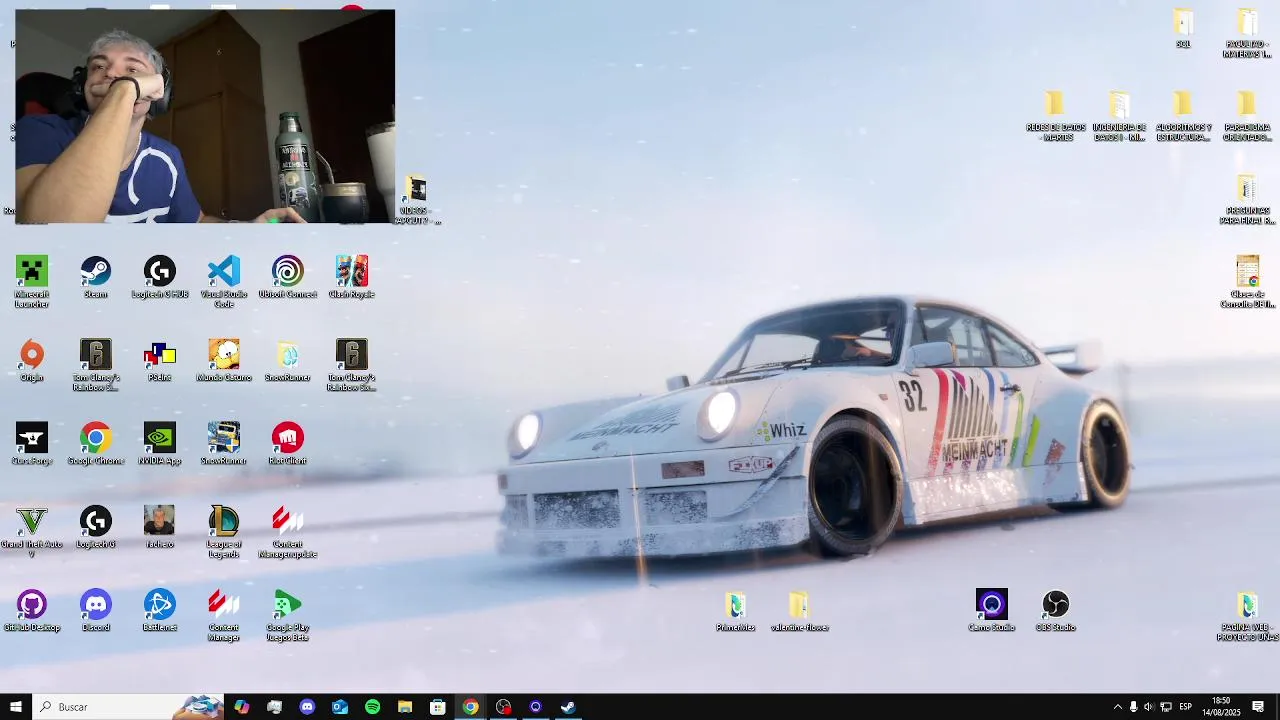This screenshot has height=720, width=1280.
Task: Open Steam from the taskbar
Action: point(568,707)
